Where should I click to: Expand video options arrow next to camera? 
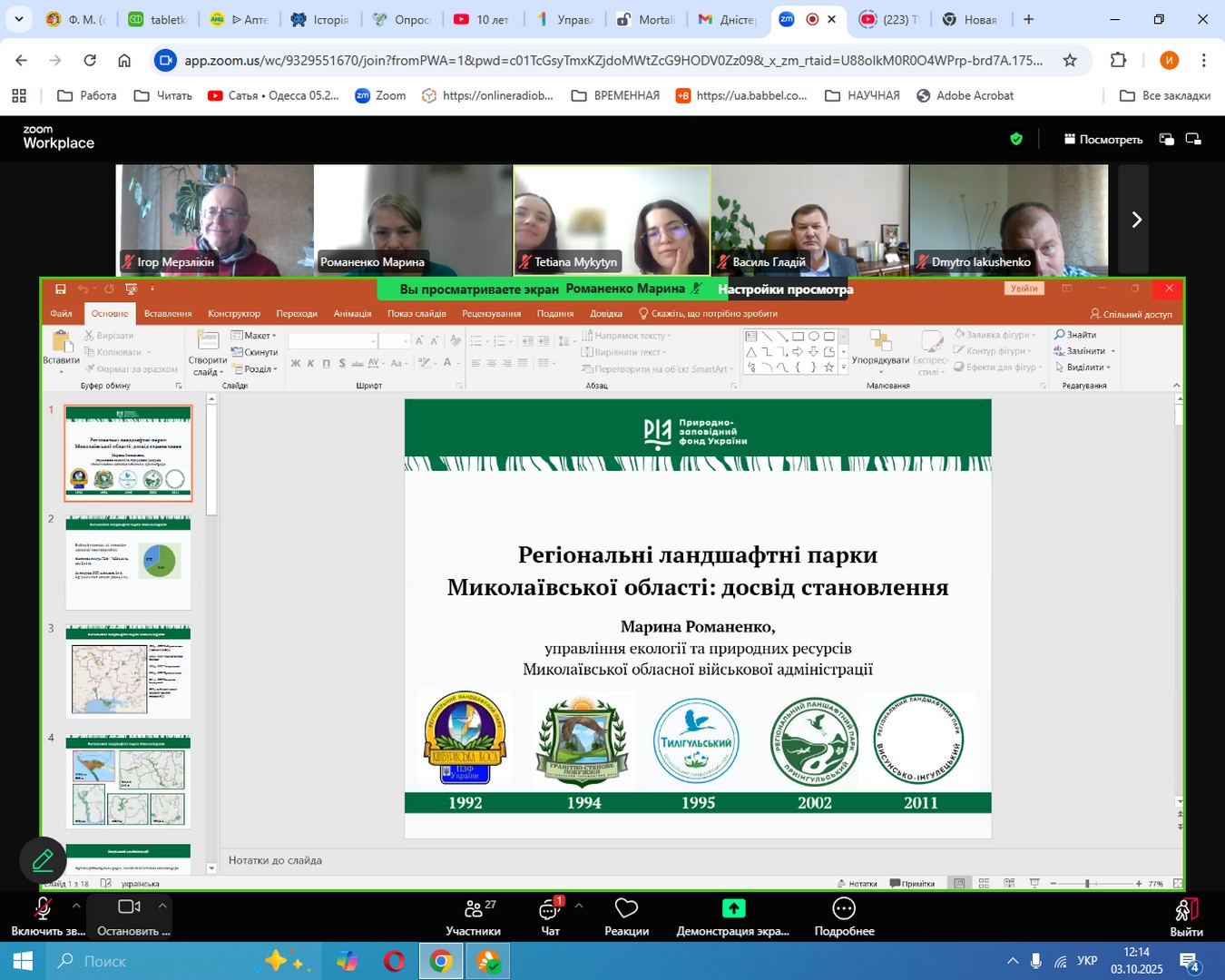(162, 906)
